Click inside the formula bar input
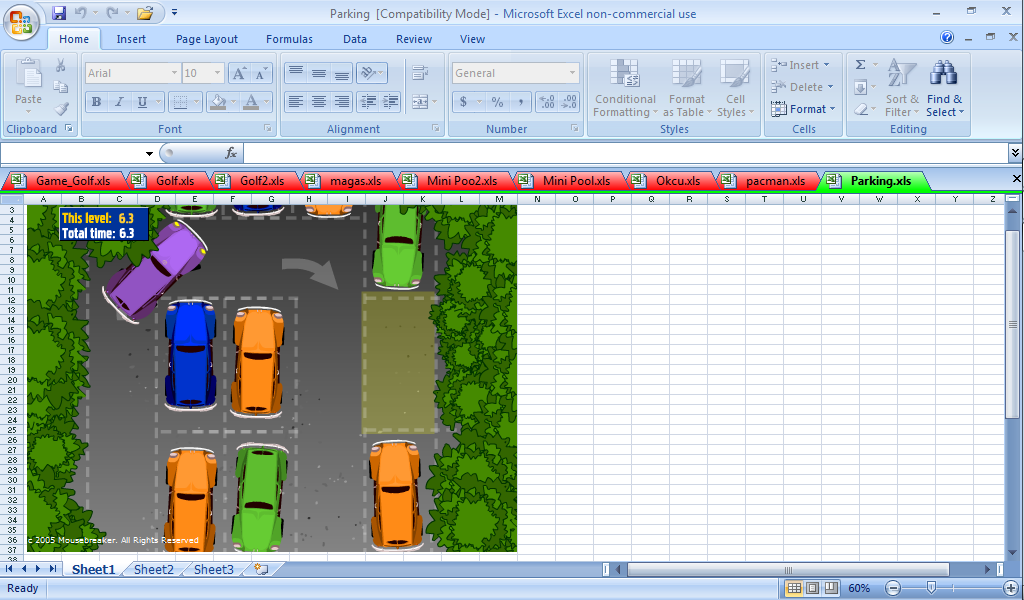This screenshot has width=1024, height=600. click(626, 153)
